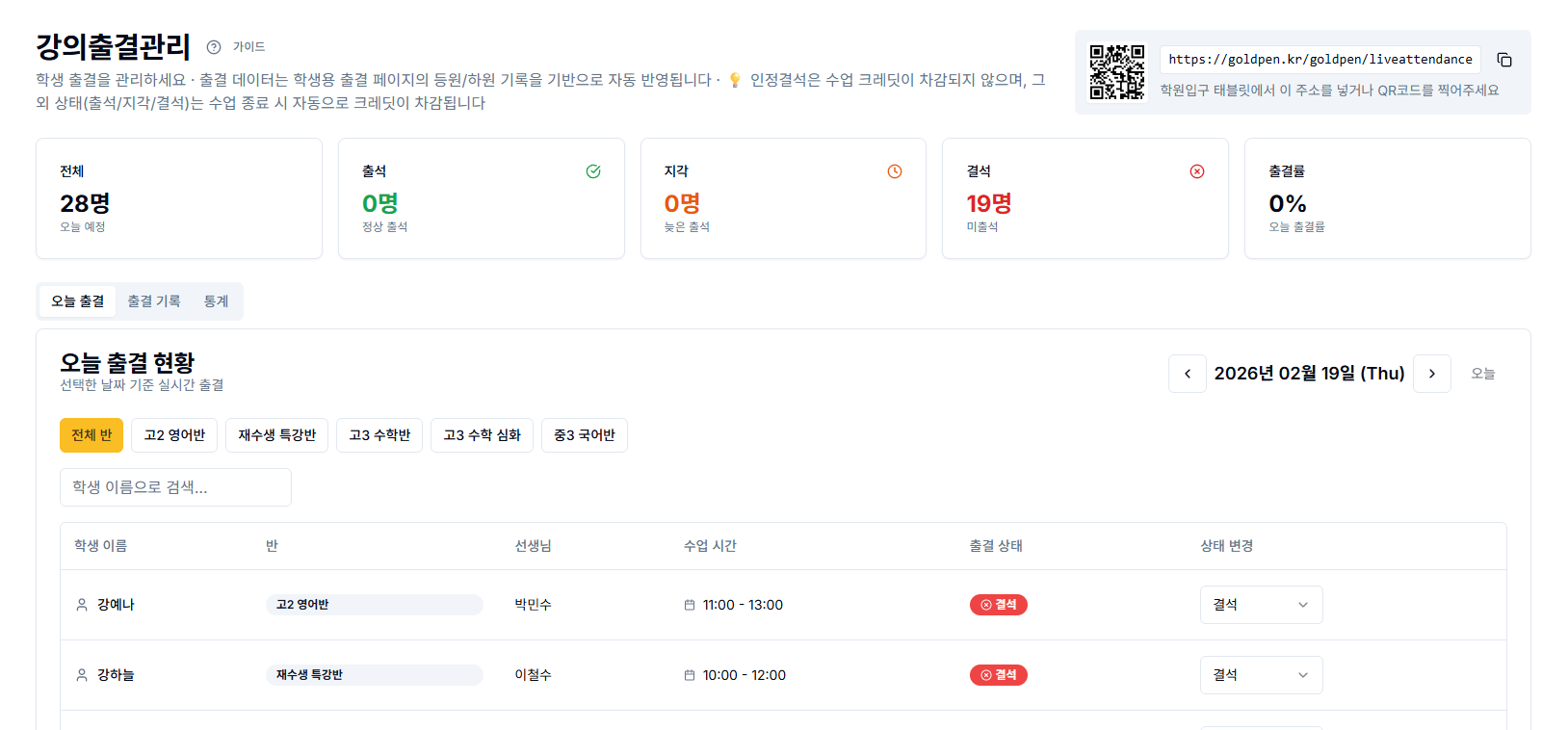The height and width of the screenshot is (730, 1568).
Task: Click the person icon beside 강예나
Action: click(x=82, y=605)
